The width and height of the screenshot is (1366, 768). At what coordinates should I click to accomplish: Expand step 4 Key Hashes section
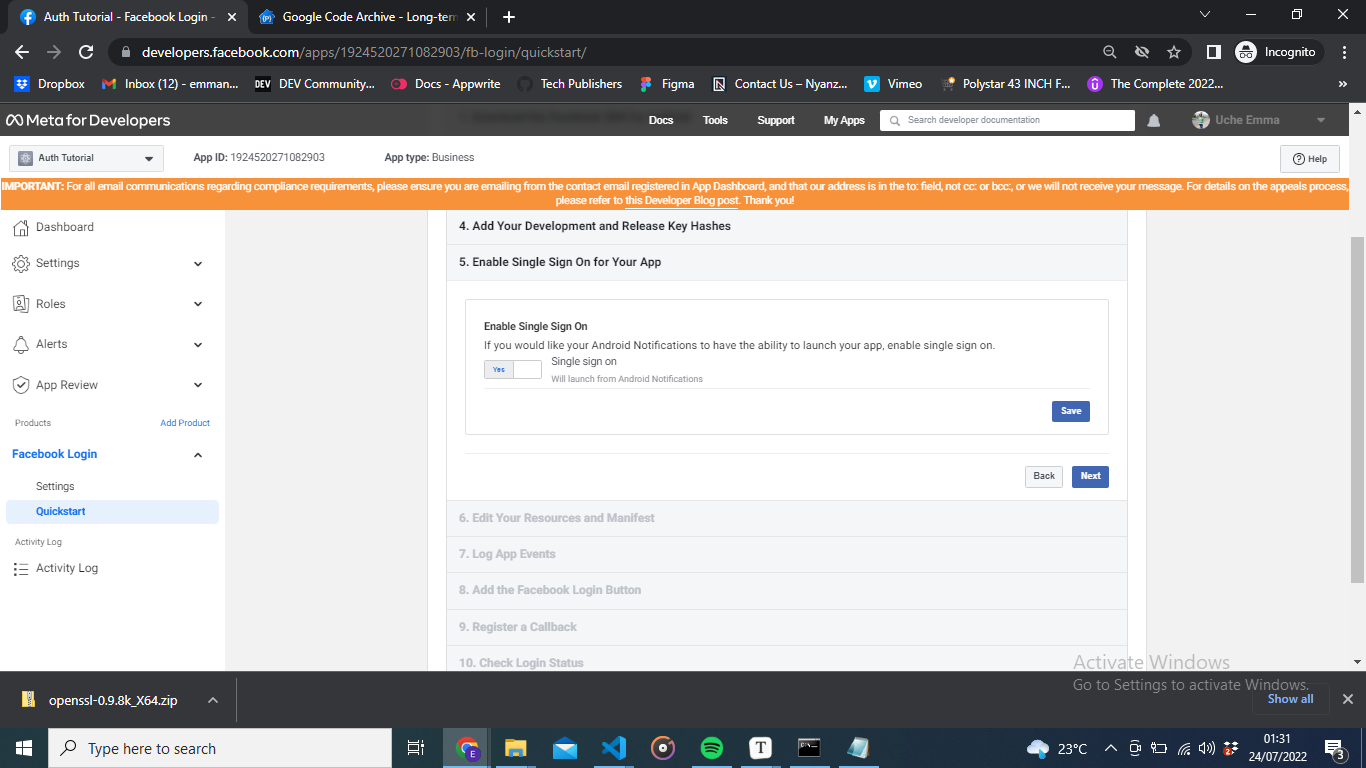pyautogui.click(x=787, y=226)
